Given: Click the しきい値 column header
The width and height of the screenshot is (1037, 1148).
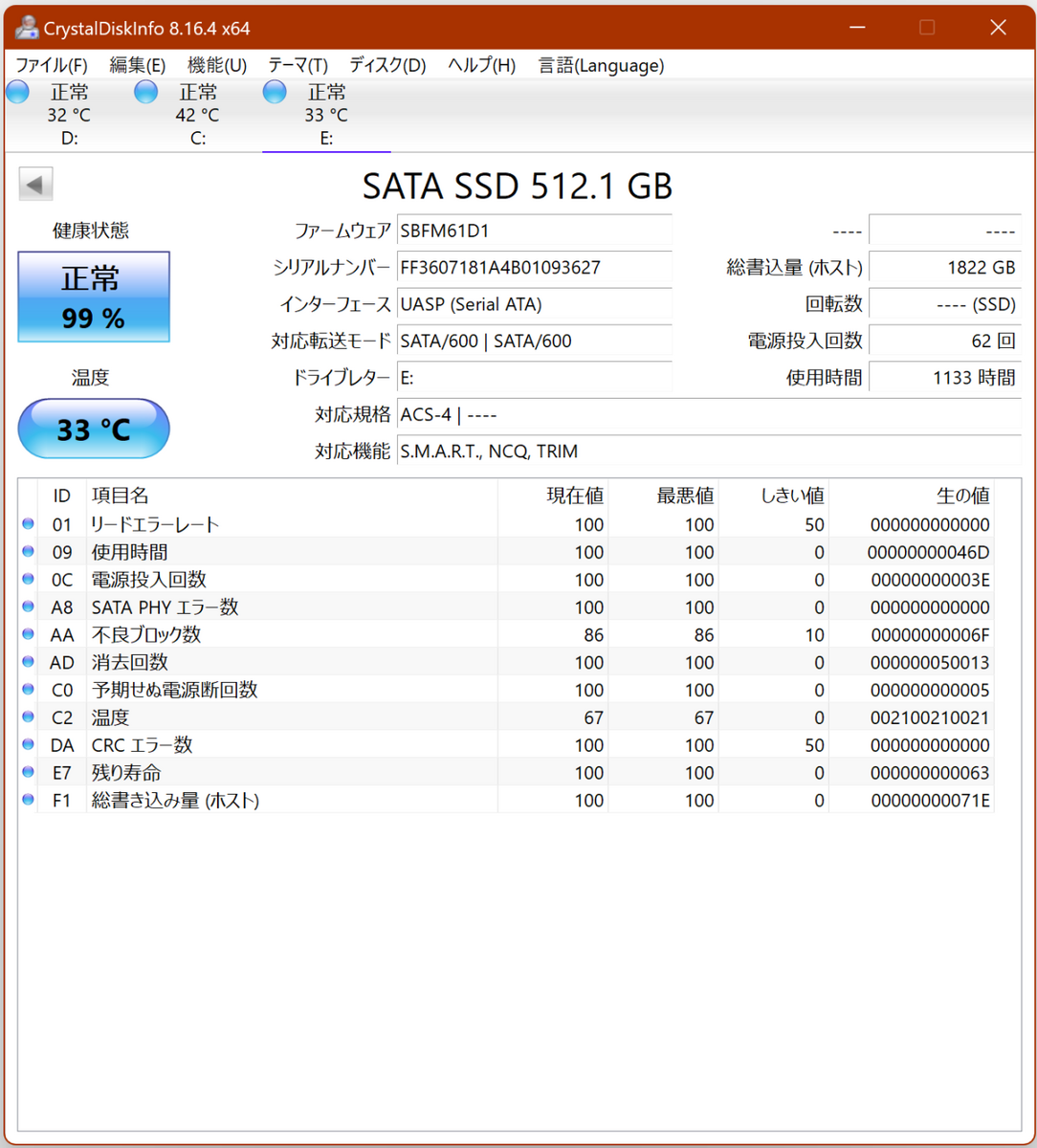Looking at the screenshot, I should 773,496.
